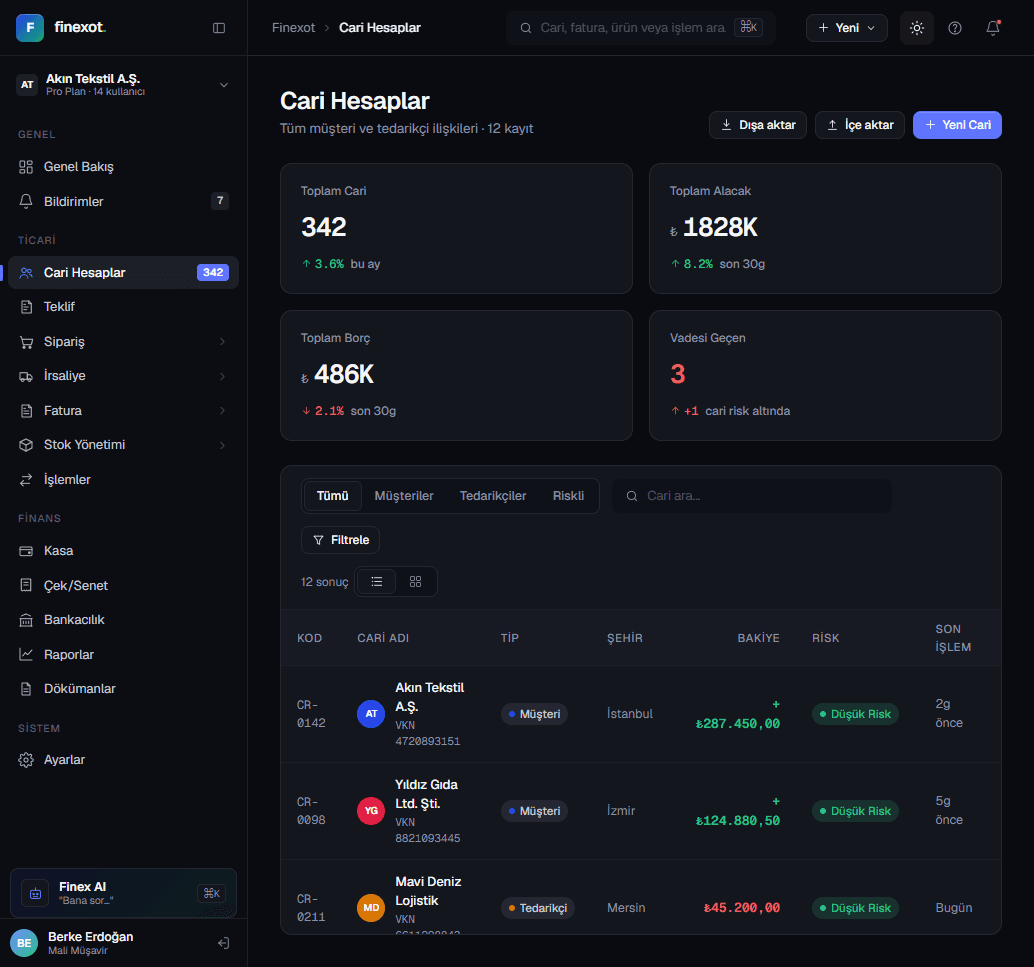Screen dimensions: 1034x967
Task: Open the Yeni dropdown button
Action: click(x=847, y=28)
